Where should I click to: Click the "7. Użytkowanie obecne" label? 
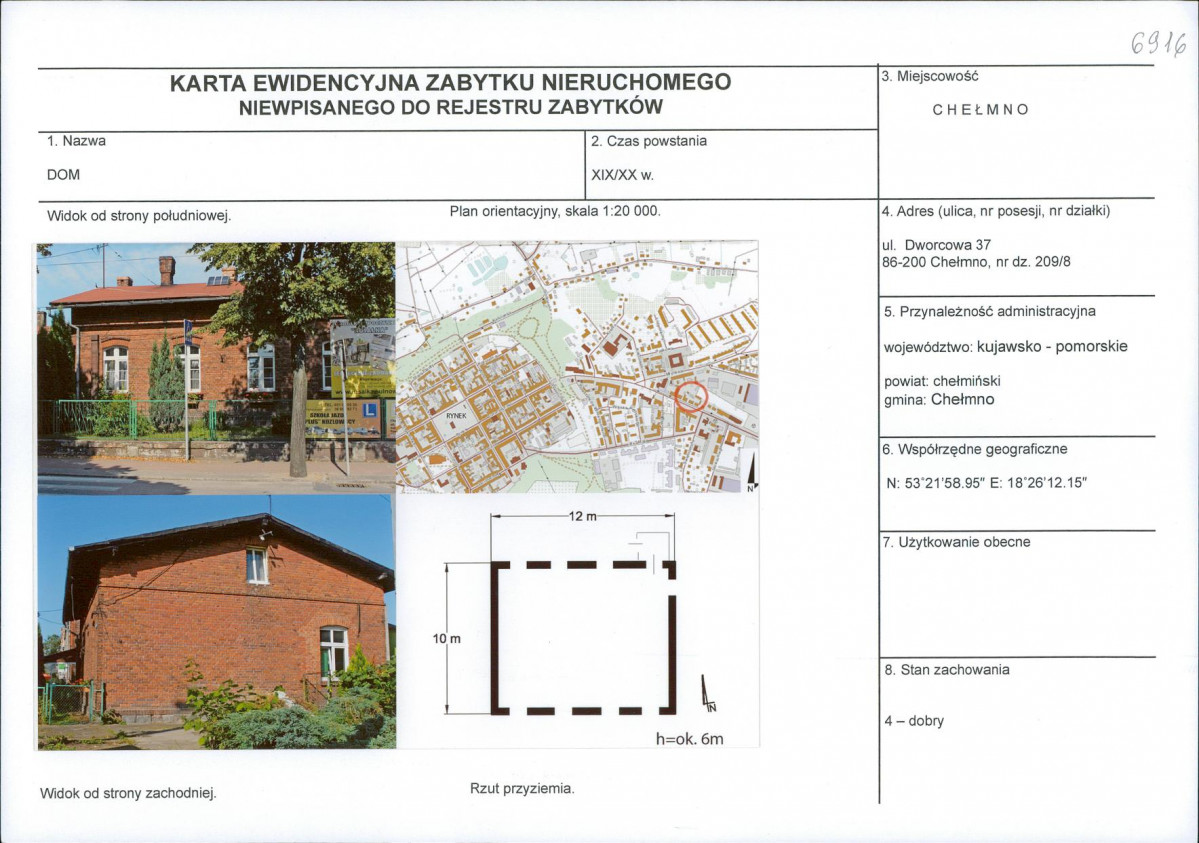tap(957, 542)
